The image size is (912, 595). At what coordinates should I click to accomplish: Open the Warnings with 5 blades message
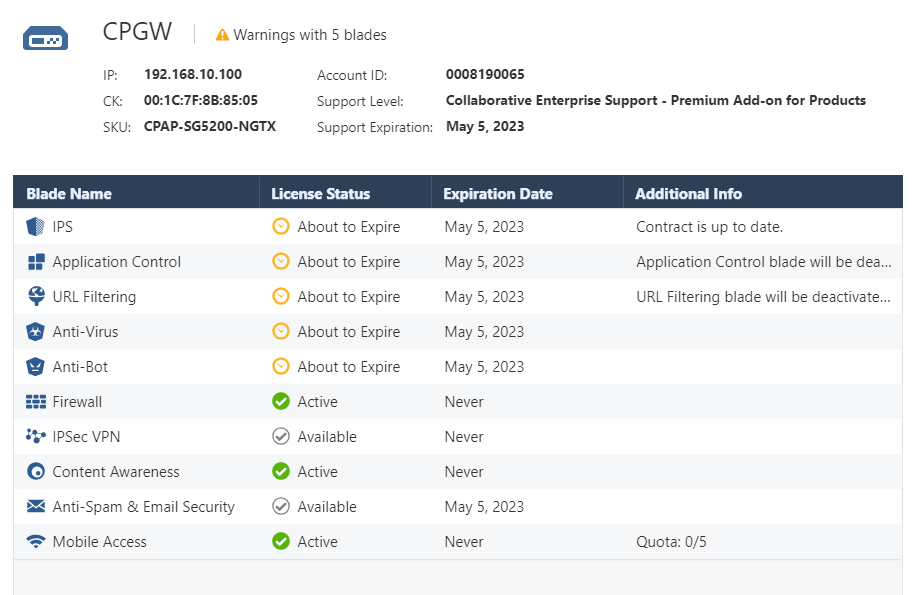click(310, 35)
